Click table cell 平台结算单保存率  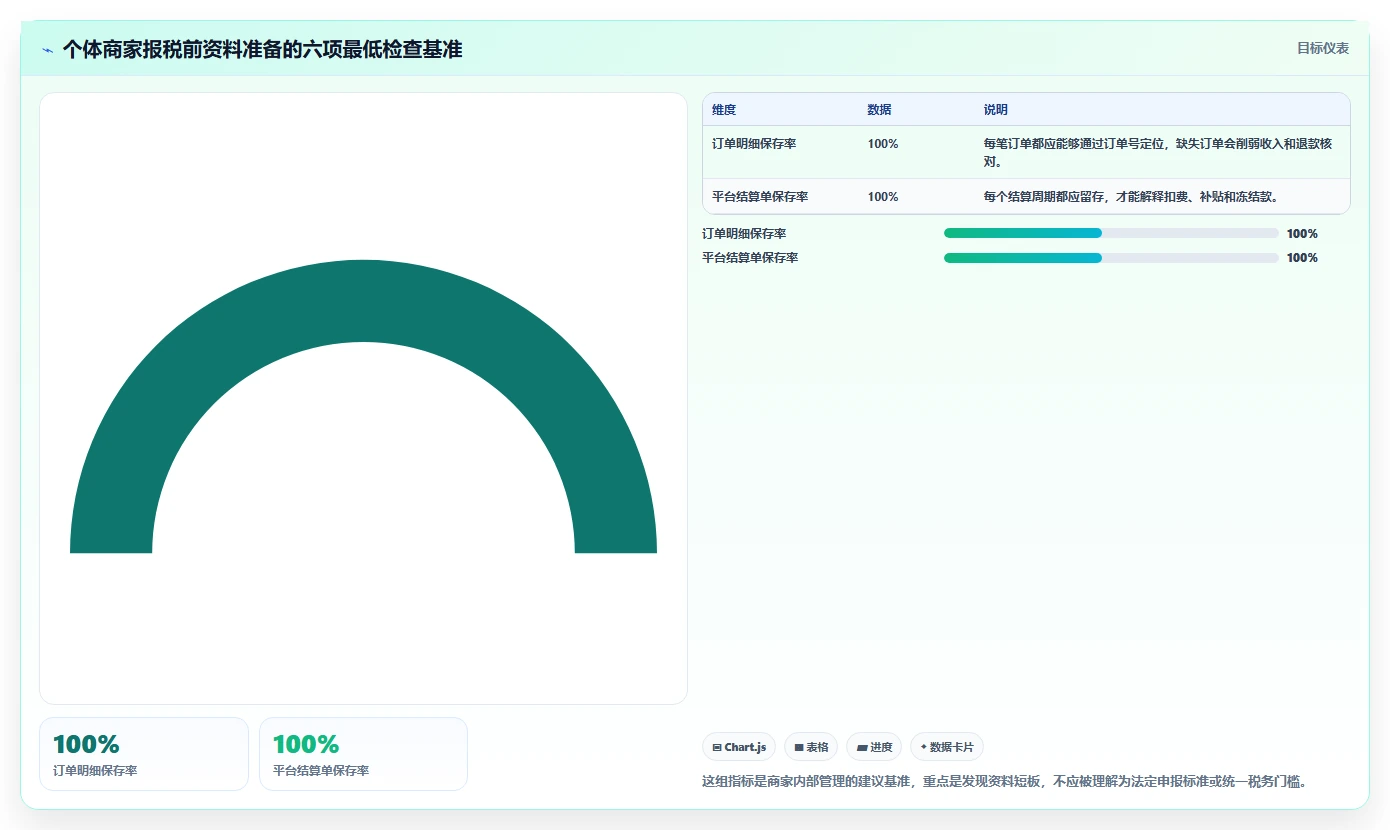pyautogui.click(x=760, y=197)
